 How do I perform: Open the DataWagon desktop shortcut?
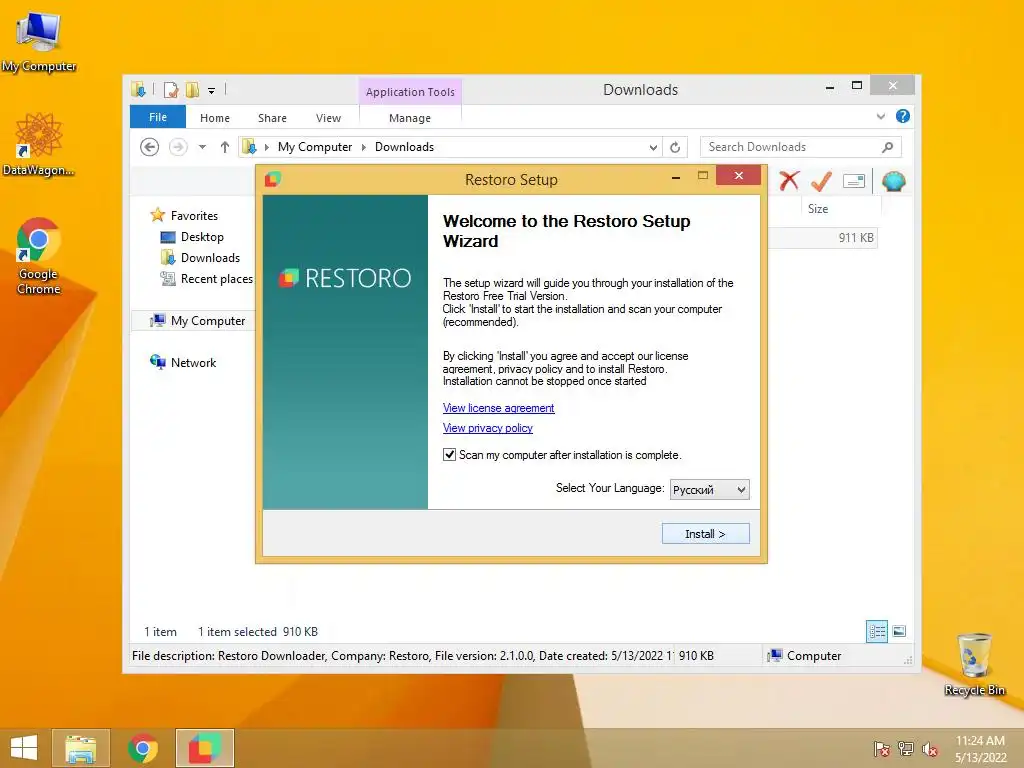click(x=39, y=145)
